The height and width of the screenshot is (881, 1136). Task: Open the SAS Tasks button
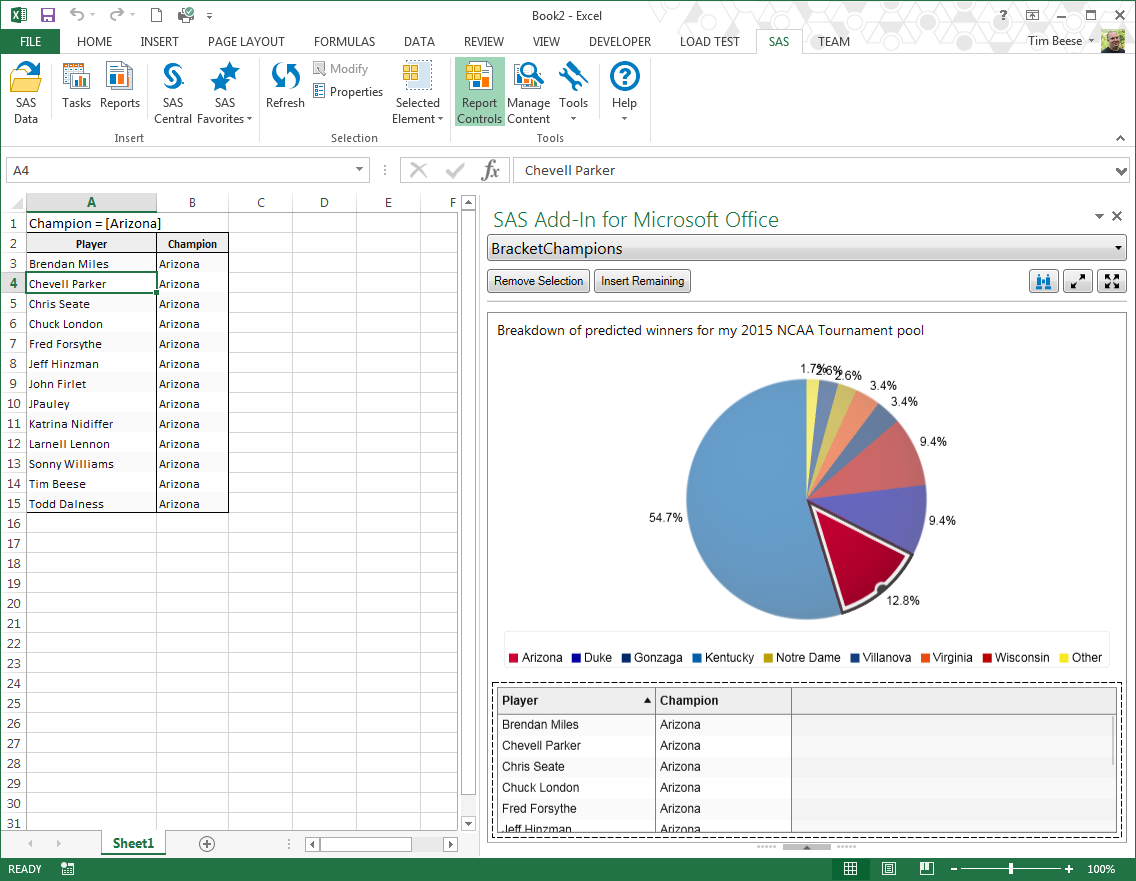click(x=76, y=86)
